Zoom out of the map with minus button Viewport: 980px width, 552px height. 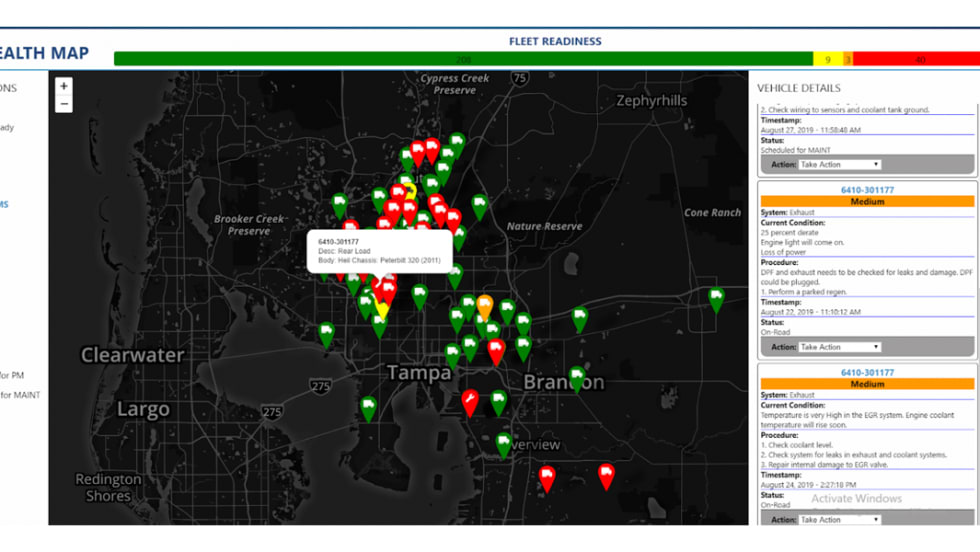pos(64,105)
